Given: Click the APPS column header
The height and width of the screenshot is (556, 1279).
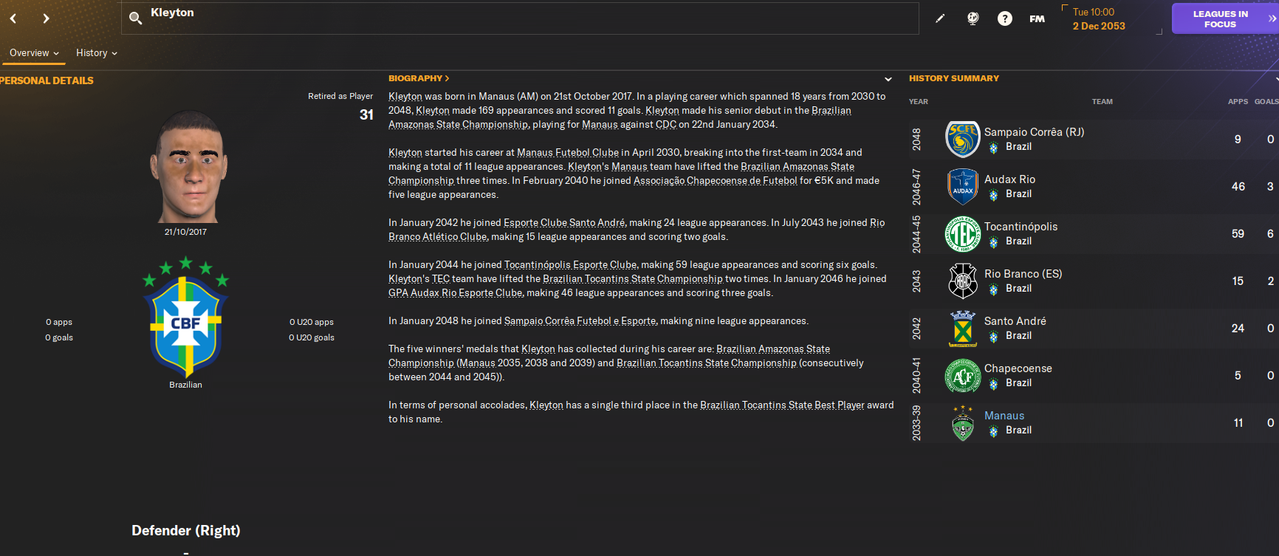Looking at the screenshot, I should [1238, 101].
